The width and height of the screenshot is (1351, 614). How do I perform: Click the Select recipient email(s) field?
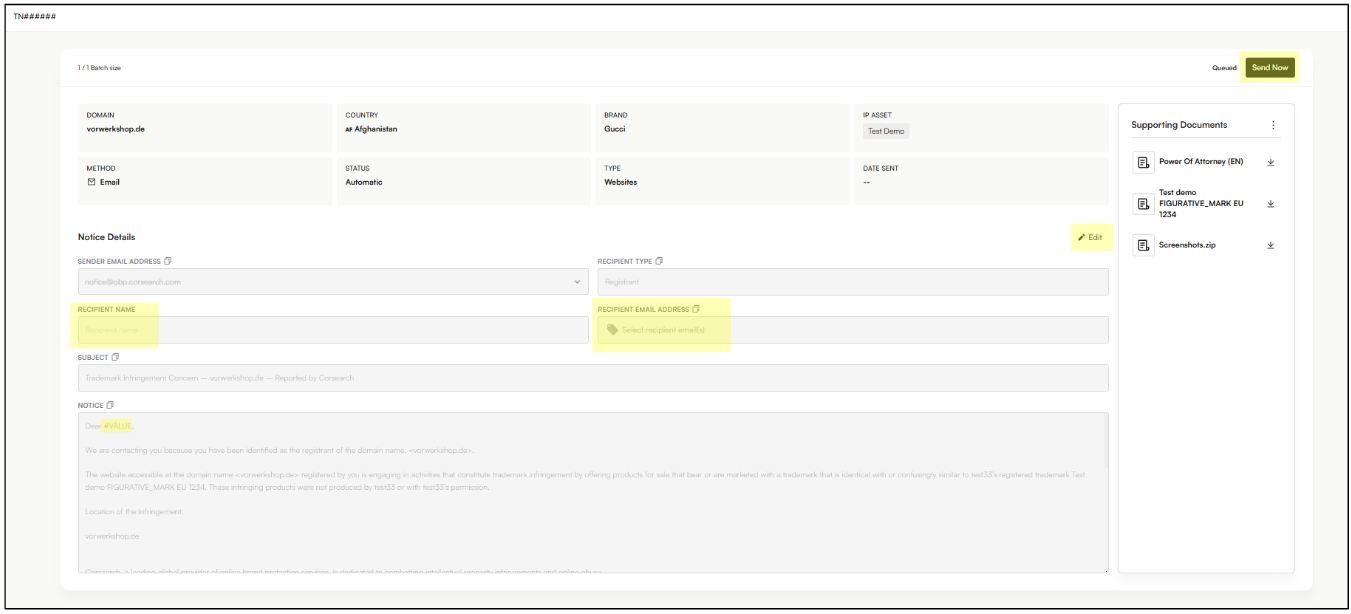click(852, 330)
